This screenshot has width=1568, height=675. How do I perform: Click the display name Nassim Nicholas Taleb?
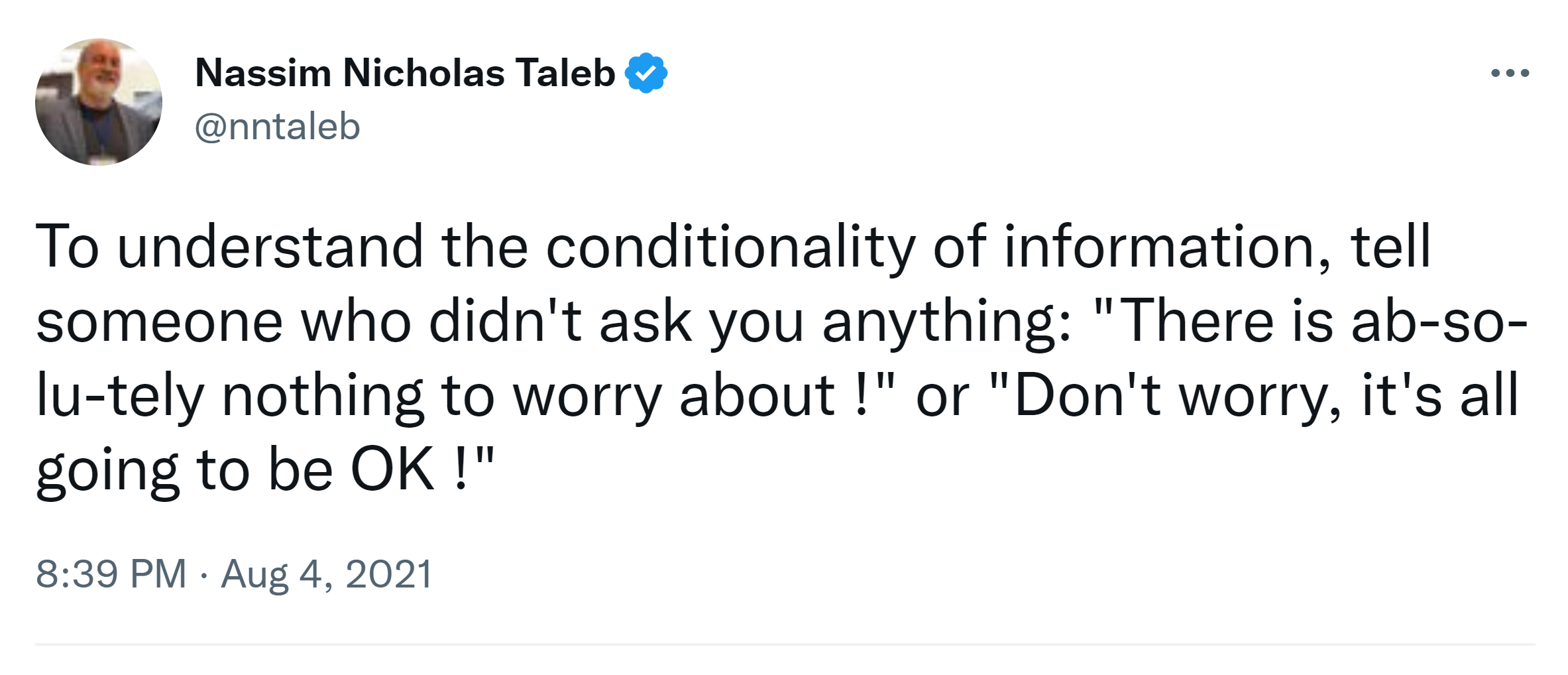[x=405, y=73]
